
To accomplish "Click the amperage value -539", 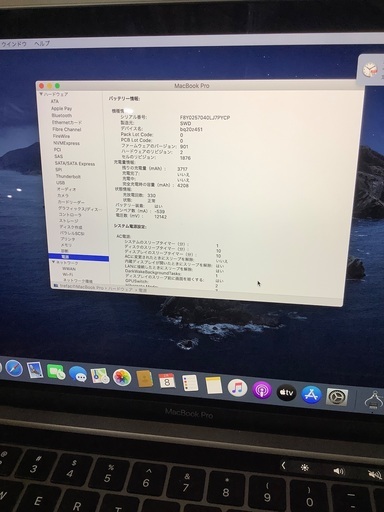I will coord(160,211).
